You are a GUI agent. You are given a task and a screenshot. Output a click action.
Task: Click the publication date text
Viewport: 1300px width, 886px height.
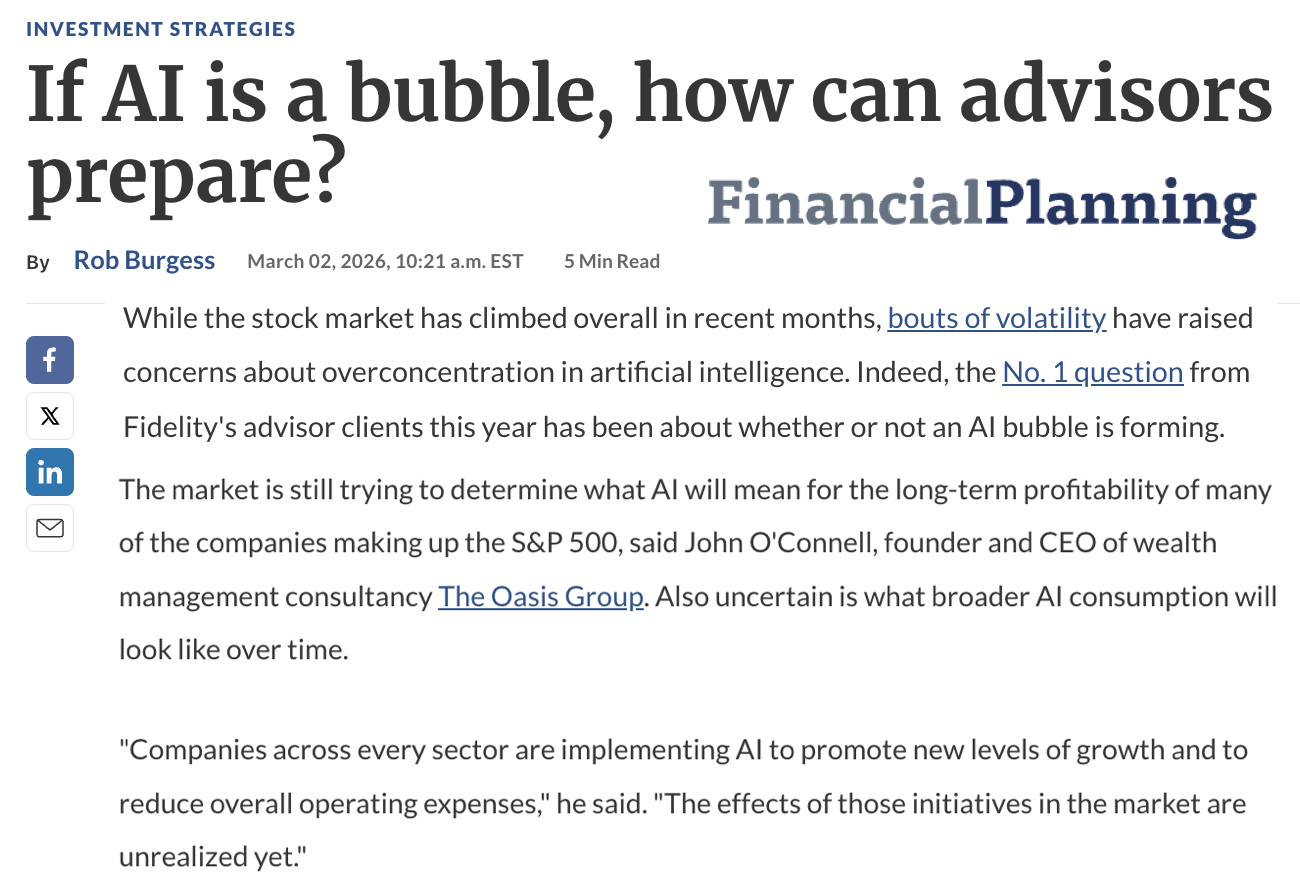pyautogui.click(x=385, y=261)
